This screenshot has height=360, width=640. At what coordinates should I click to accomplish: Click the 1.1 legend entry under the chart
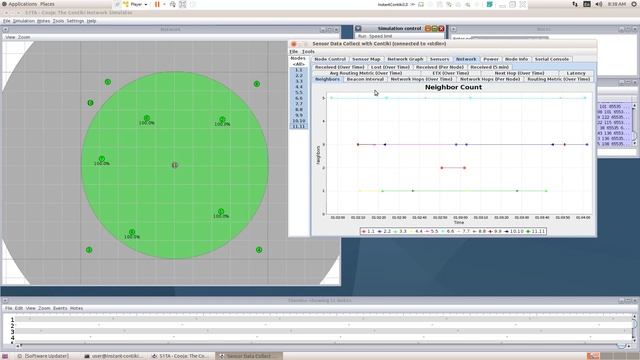[368, 231]
